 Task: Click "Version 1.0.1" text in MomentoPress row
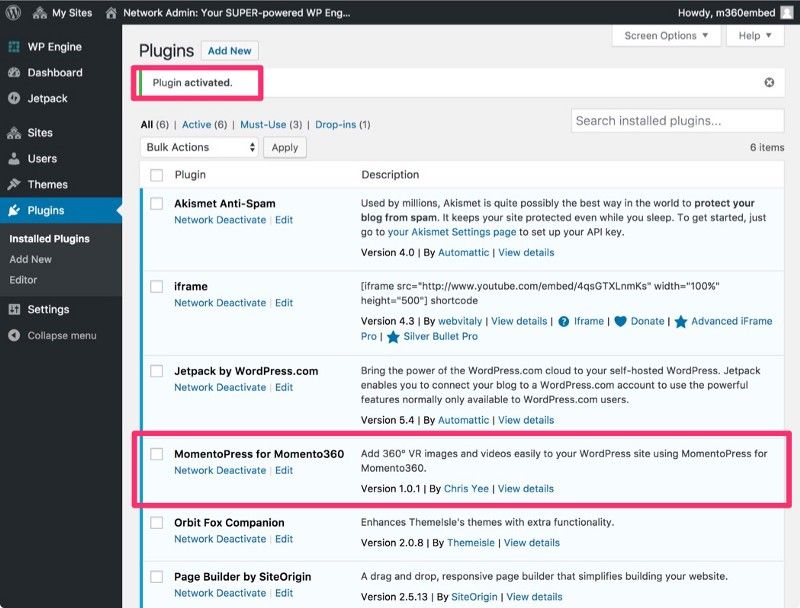390,489
